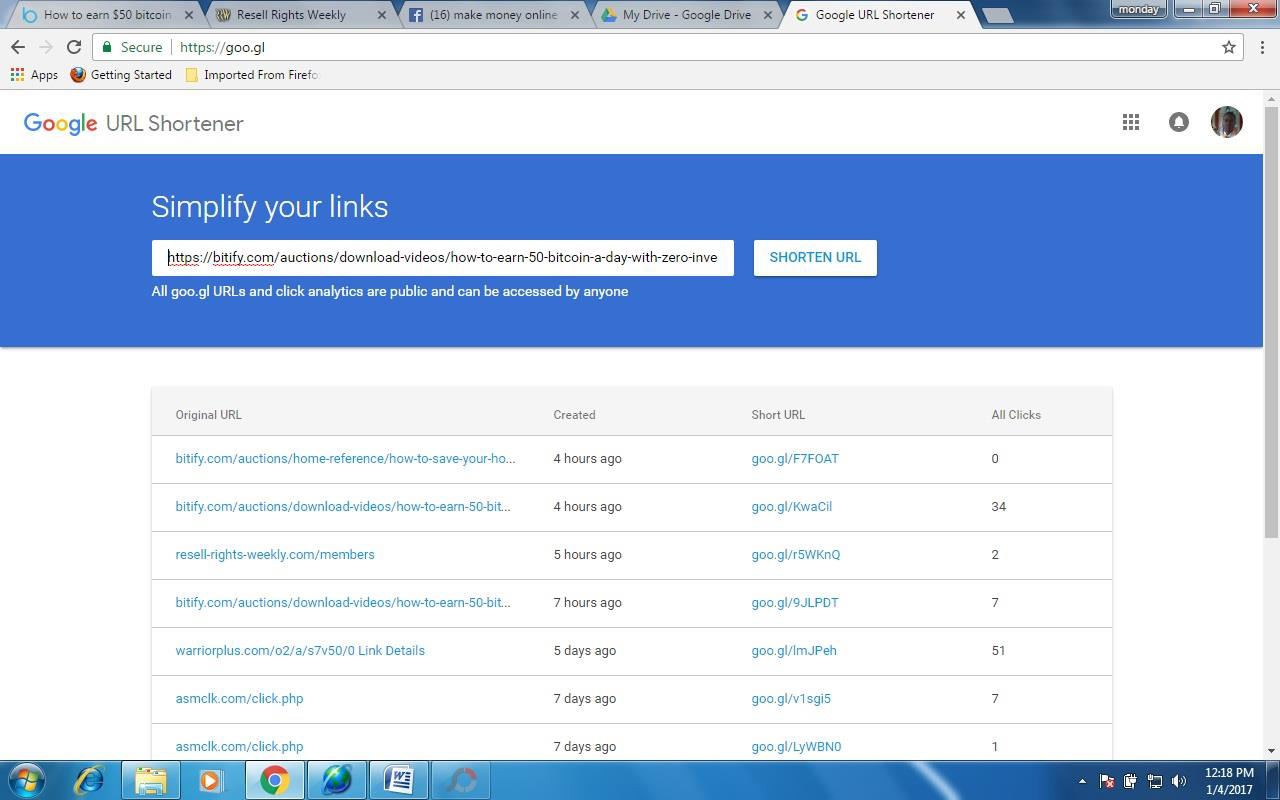This screenshot has height=800, width=1280.
Task: Click the scrollbar down arrow
Action: click(1271, 750)
